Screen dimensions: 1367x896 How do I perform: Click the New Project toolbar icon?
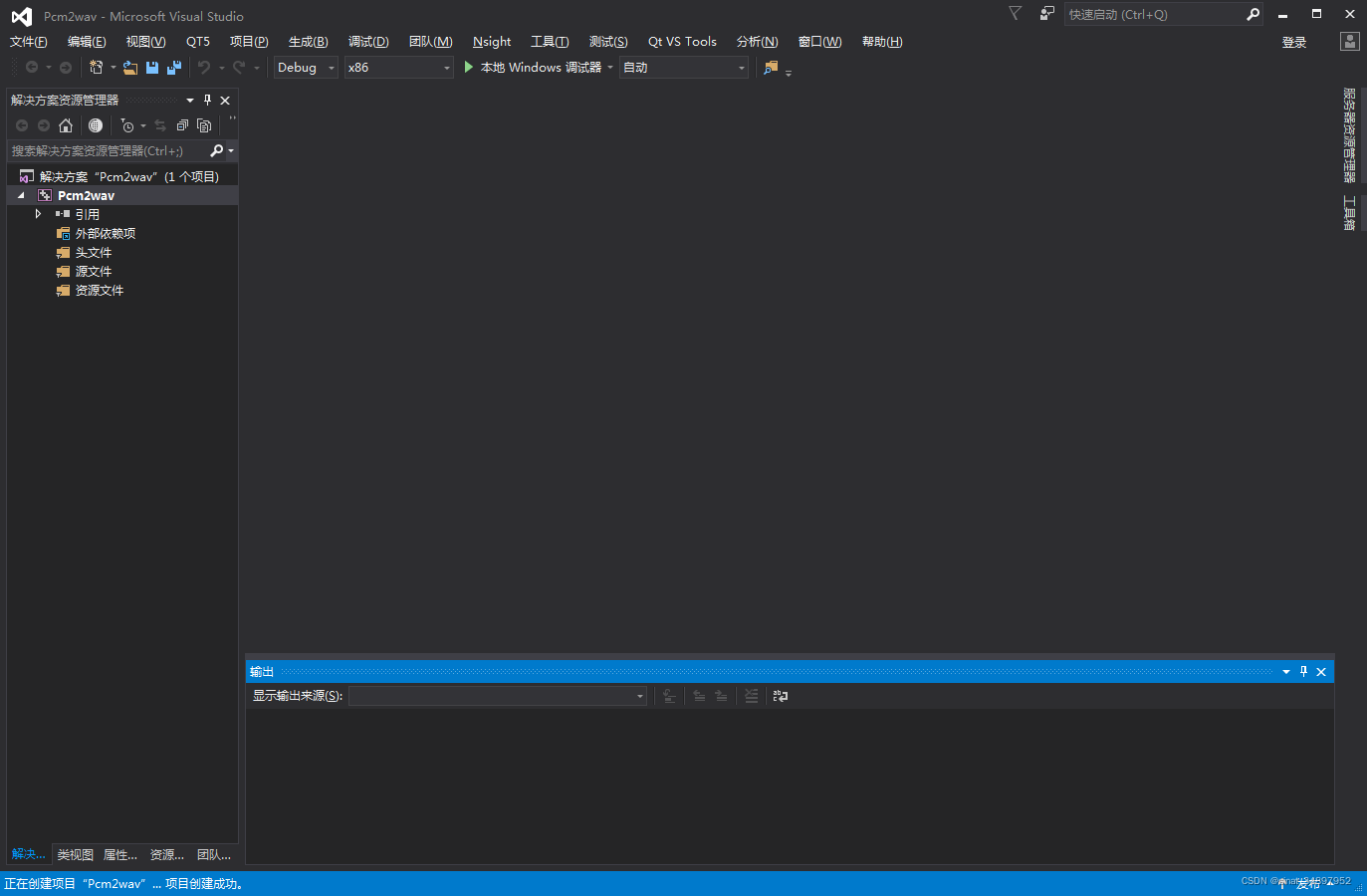click(97, 68)
